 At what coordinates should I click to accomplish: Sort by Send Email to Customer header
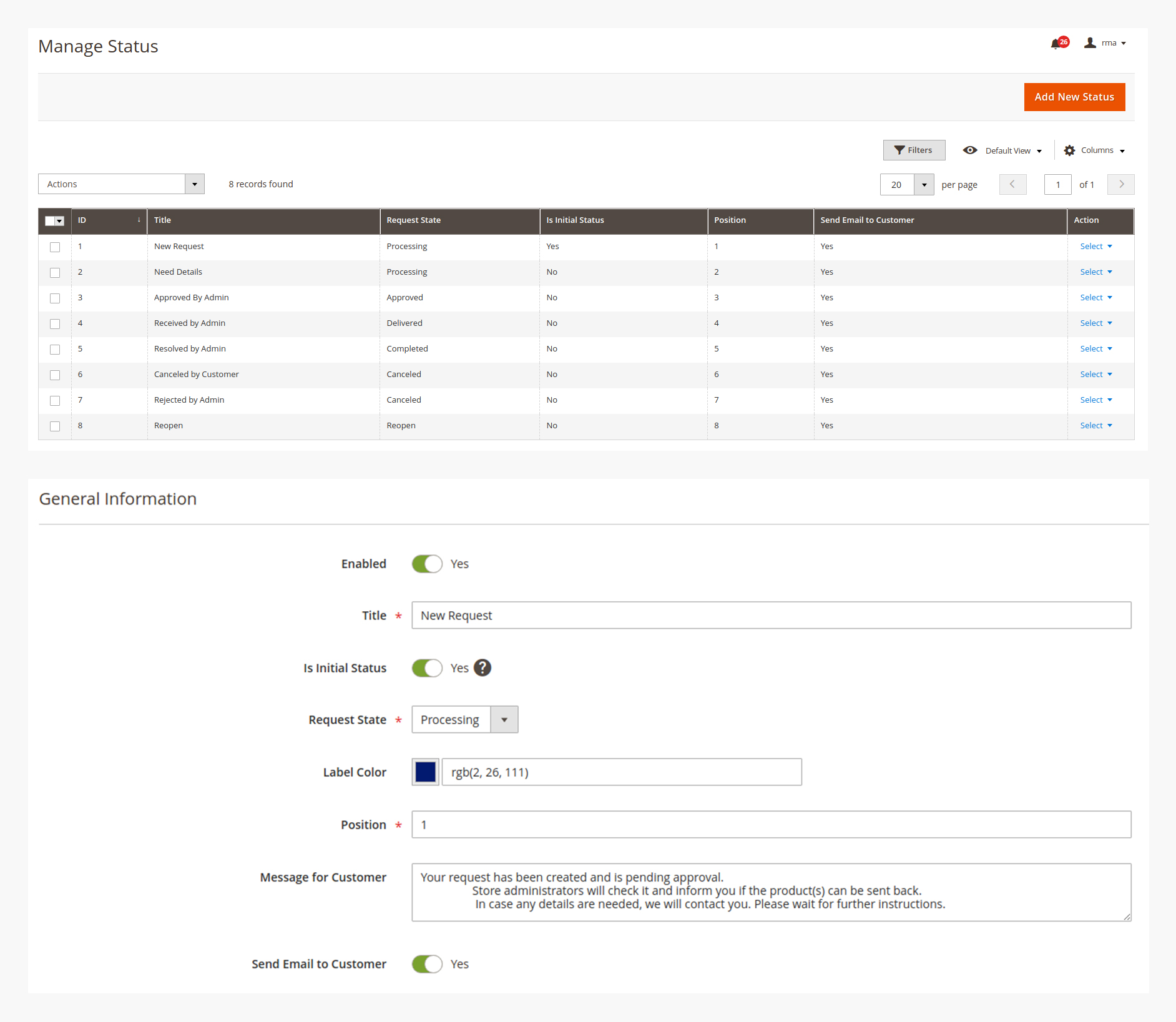pos(940,220)
